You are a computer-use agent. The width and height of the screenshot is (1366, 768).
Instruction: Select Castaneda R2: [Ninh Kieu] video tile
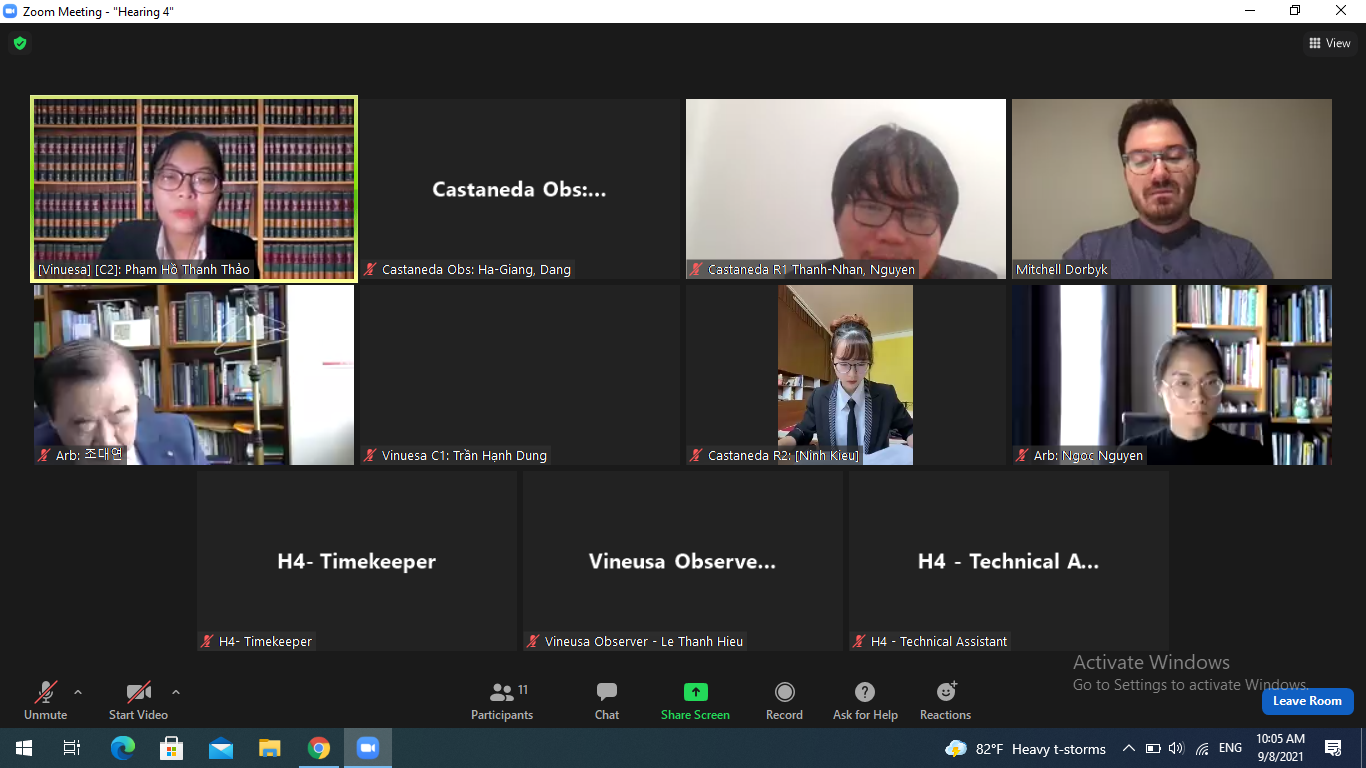[846, 375]
